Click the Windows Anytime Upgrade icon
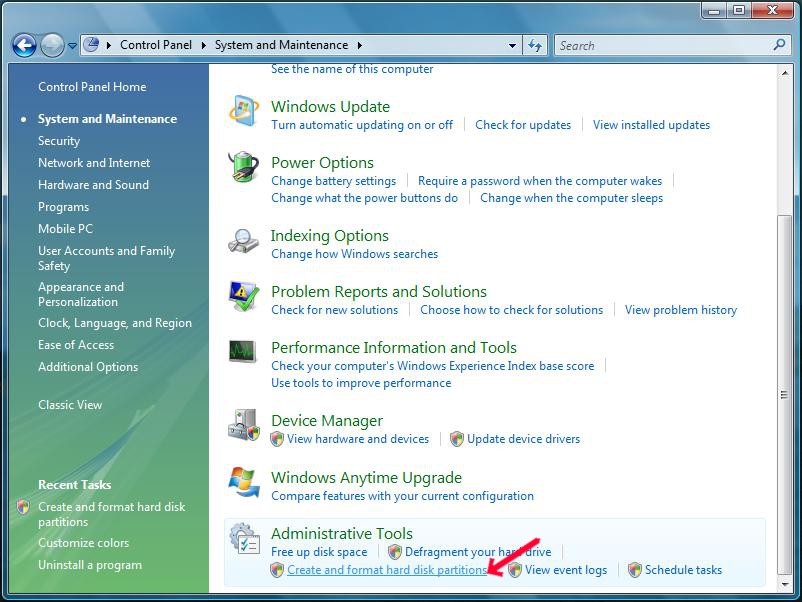The width and height of the screenshot is (802, 602). (244, 481)
